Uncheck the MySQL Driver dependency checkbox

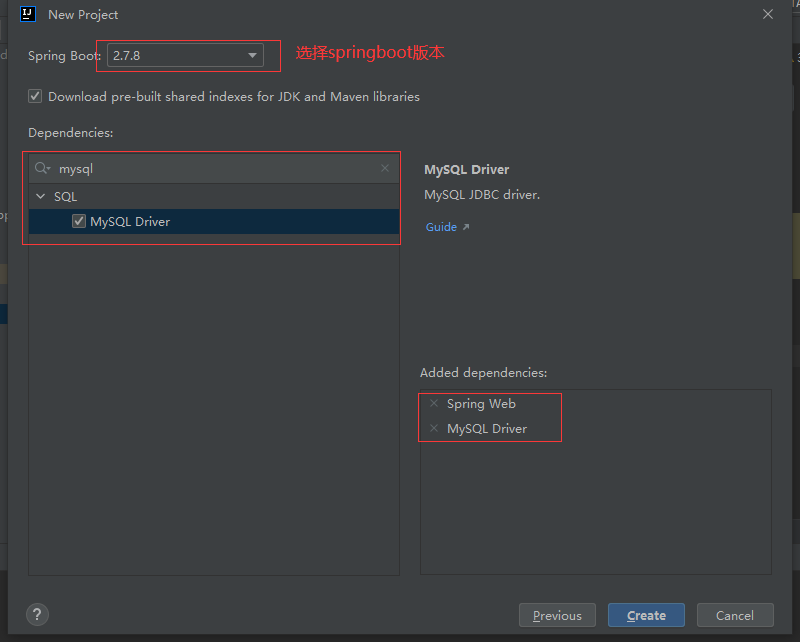(x=79, y=221)
